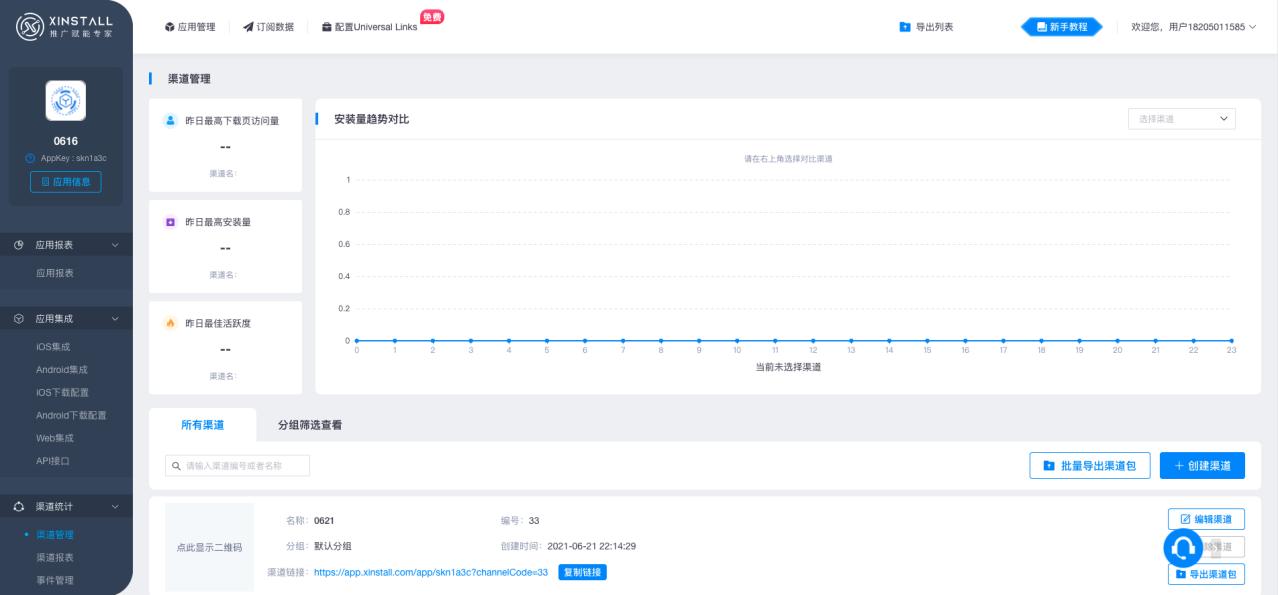Click the channel name 0621

[324, 521]
